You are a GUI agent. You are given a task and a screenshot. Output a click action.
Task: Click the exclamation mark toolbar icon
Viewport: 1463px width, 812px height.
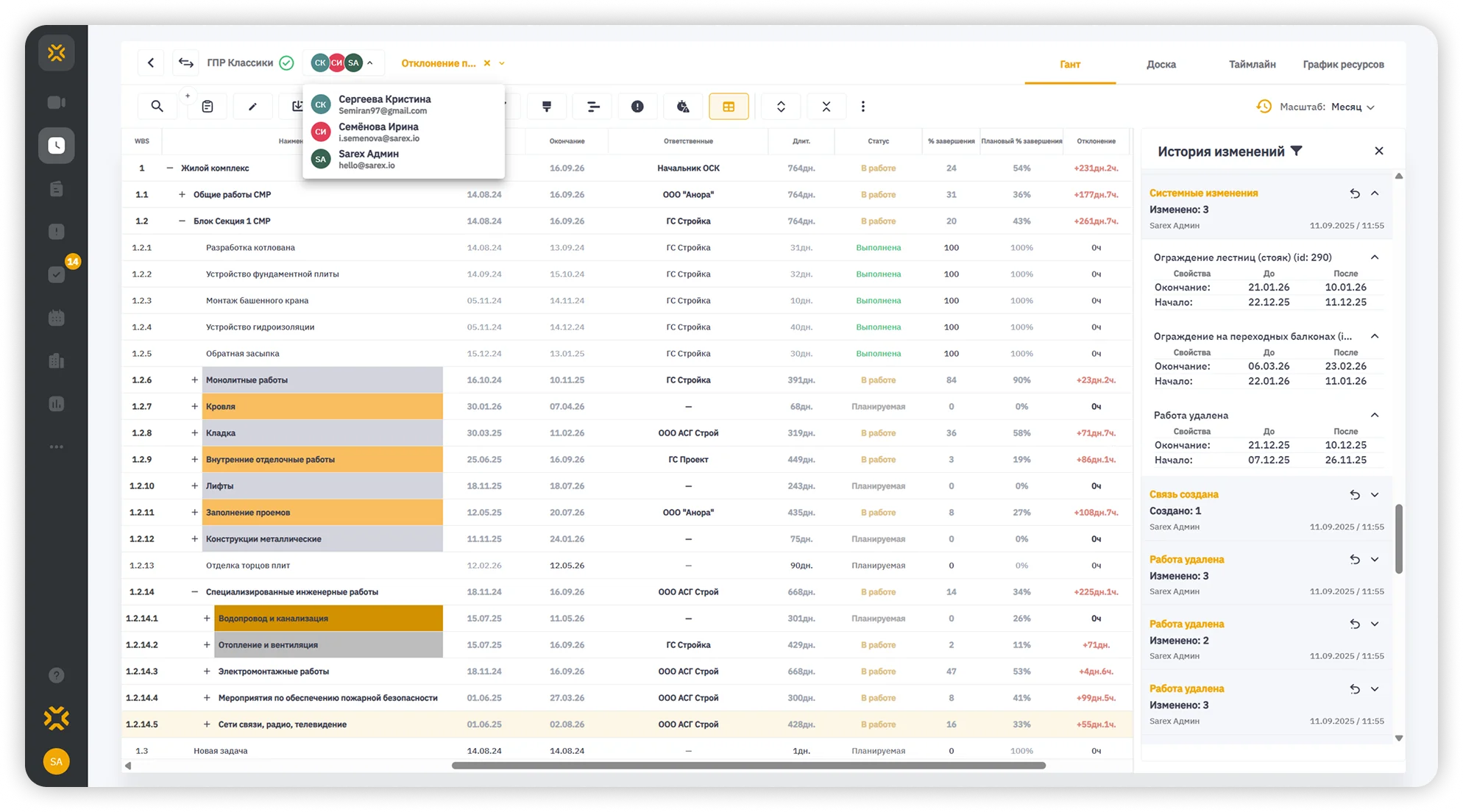pos(637,107)
